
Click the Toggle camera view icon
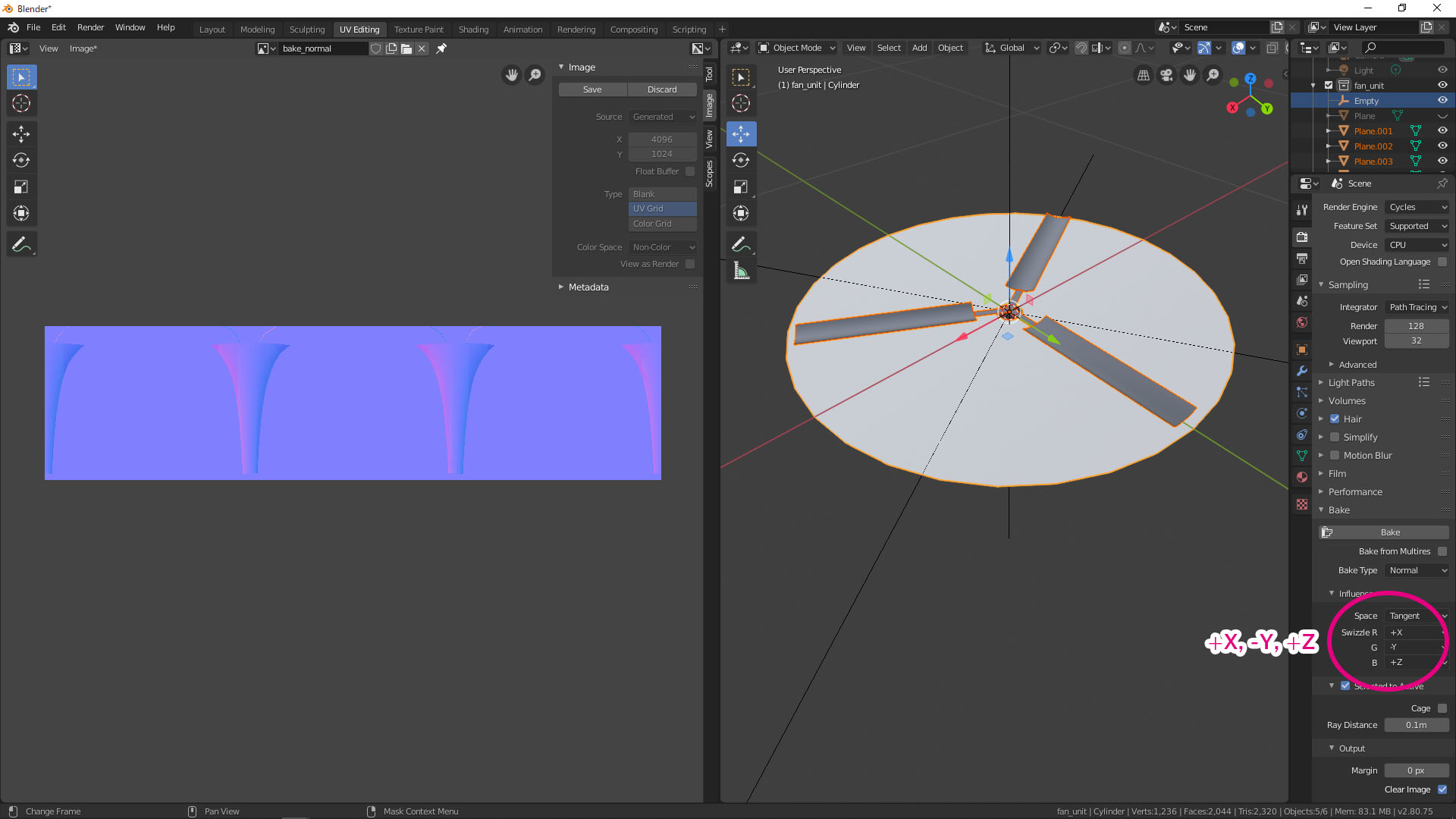(1166, 75)
